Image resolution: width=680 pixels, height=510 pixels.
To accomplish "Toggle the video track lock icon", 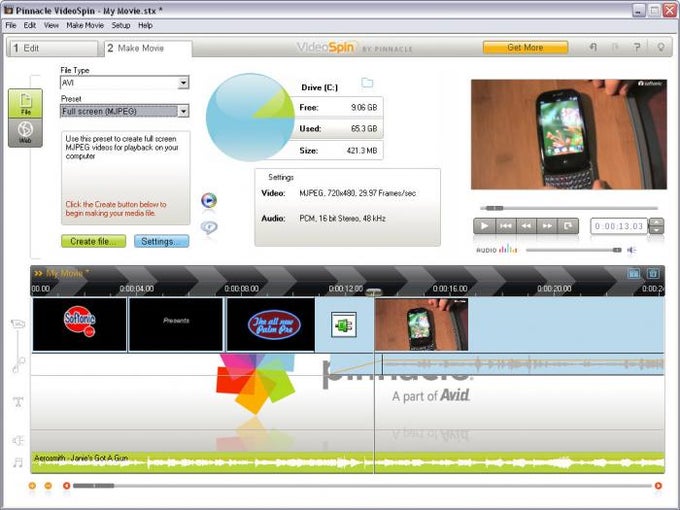I will [x=18, y=324].
